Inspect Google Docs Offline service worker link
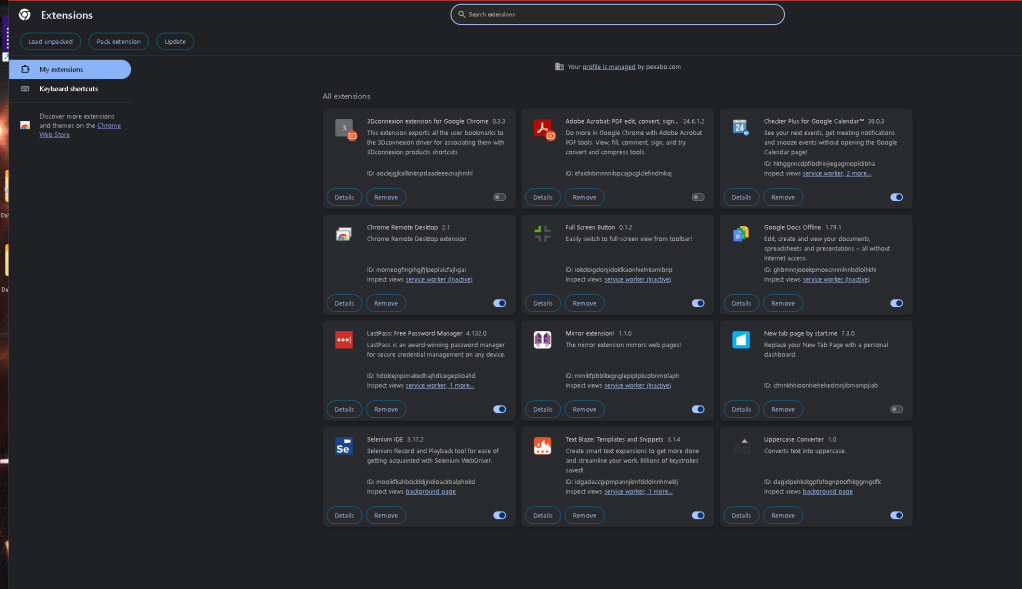 pos(836,280)
